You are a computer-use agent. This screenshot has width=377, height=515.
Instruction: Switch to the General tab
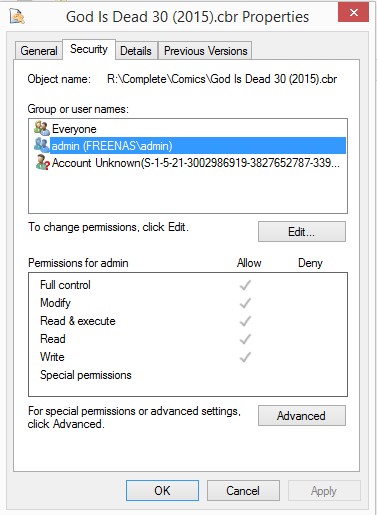click(x=39, y=51)
